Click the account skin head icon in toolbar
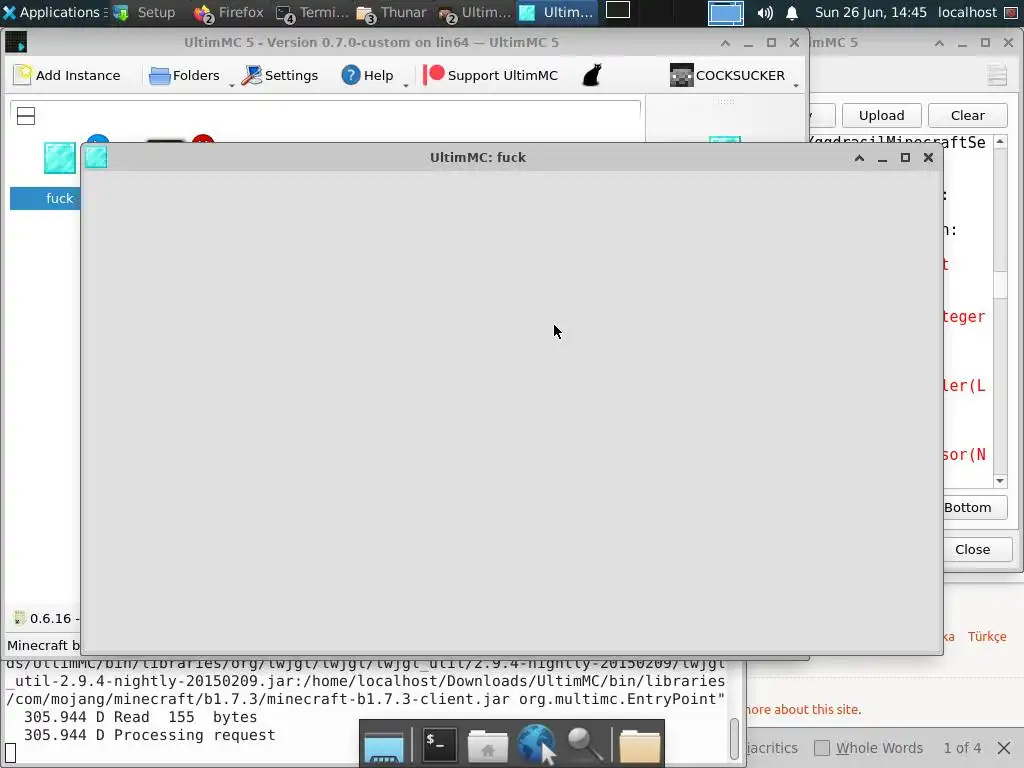This screenshot has height=768, width=1024. (x=681, y=75)
